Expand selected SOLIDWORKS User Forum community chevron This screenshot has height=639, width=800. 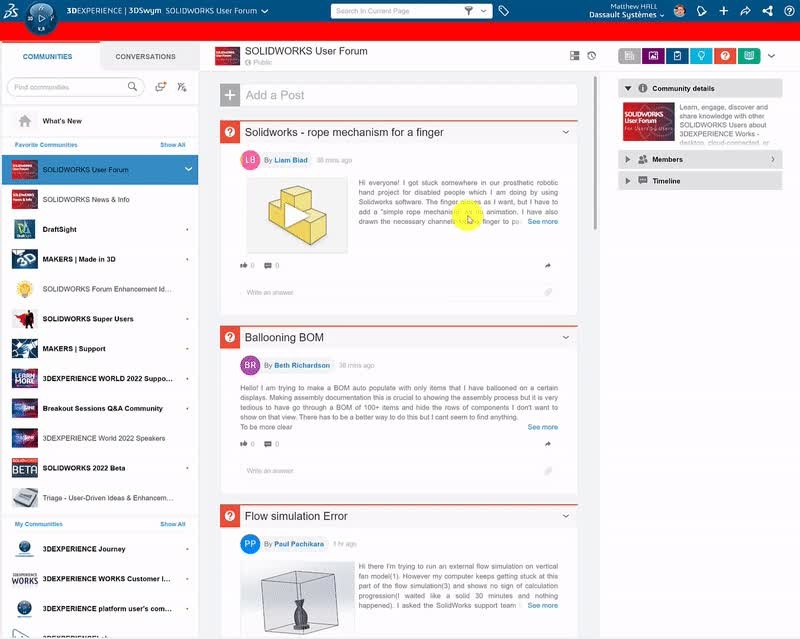click(188, 169)
